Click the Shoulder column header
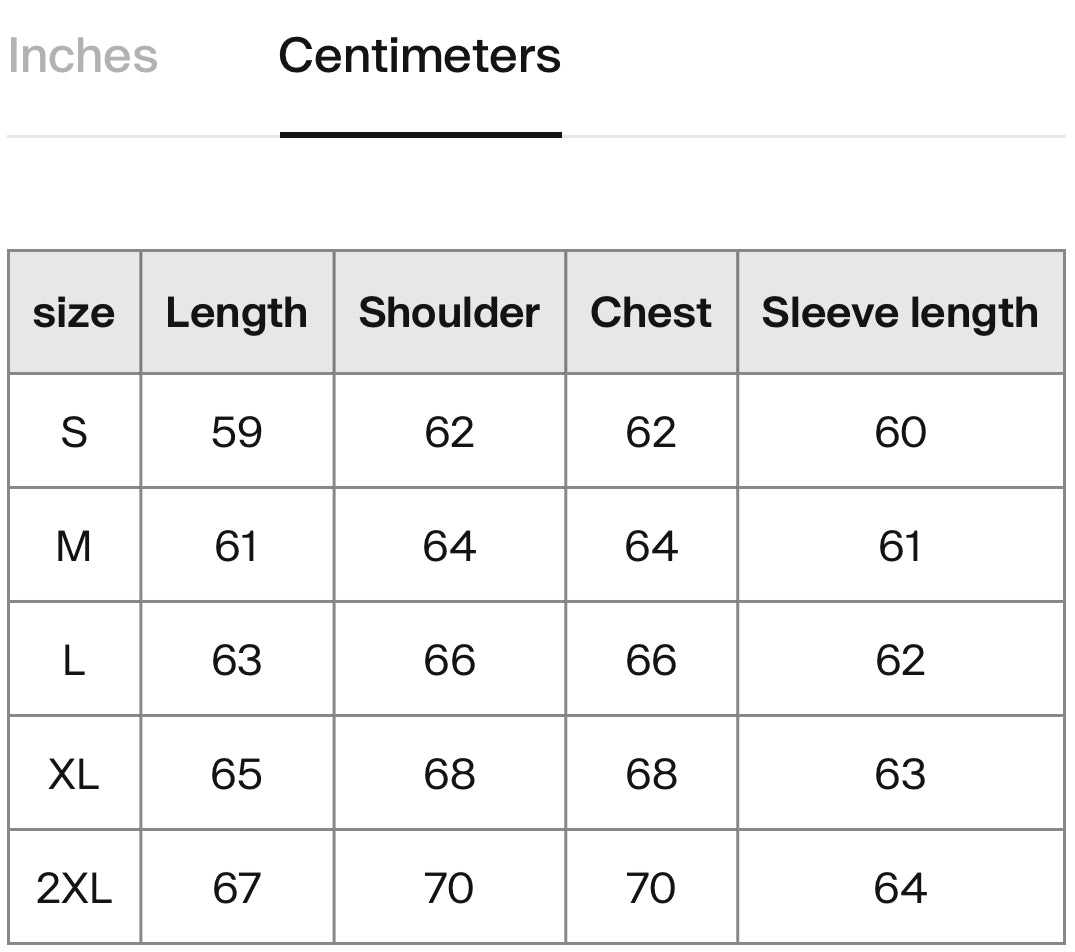This screenshot has width=1075, height=952. tap(449, 313)
